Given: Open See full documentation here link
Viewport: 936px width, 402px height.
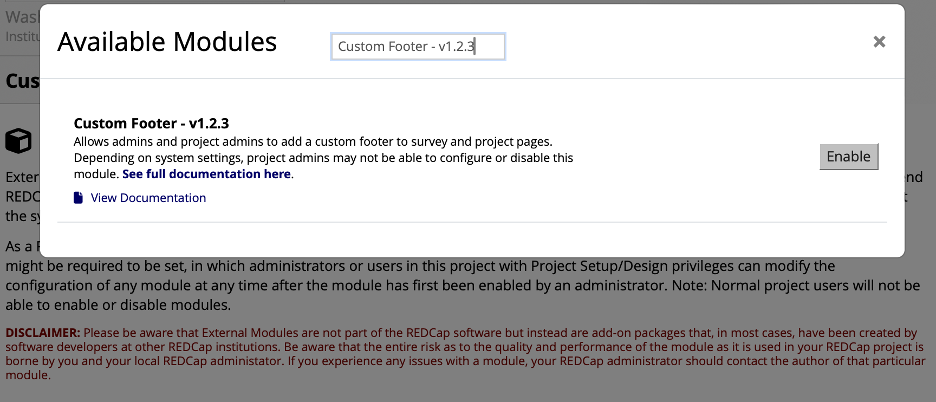Looking at the screenshot, I should (207, 174).
